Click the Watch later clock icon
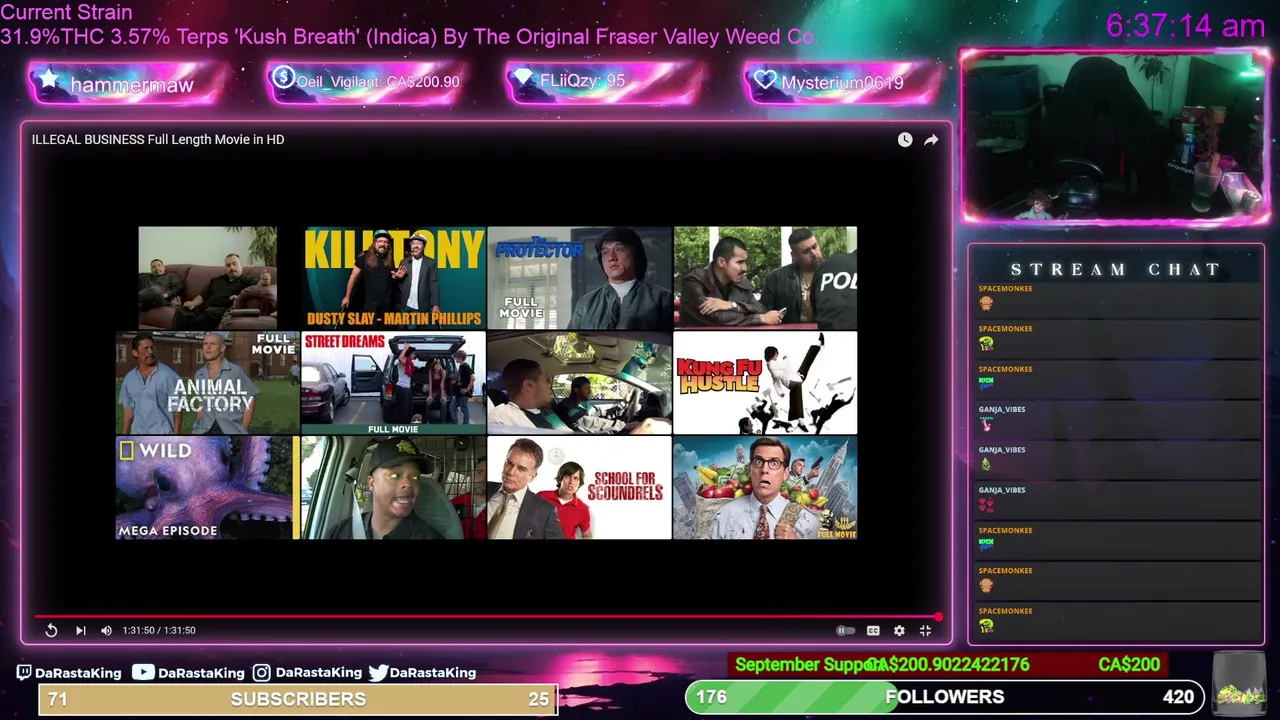 click(905, 140)
